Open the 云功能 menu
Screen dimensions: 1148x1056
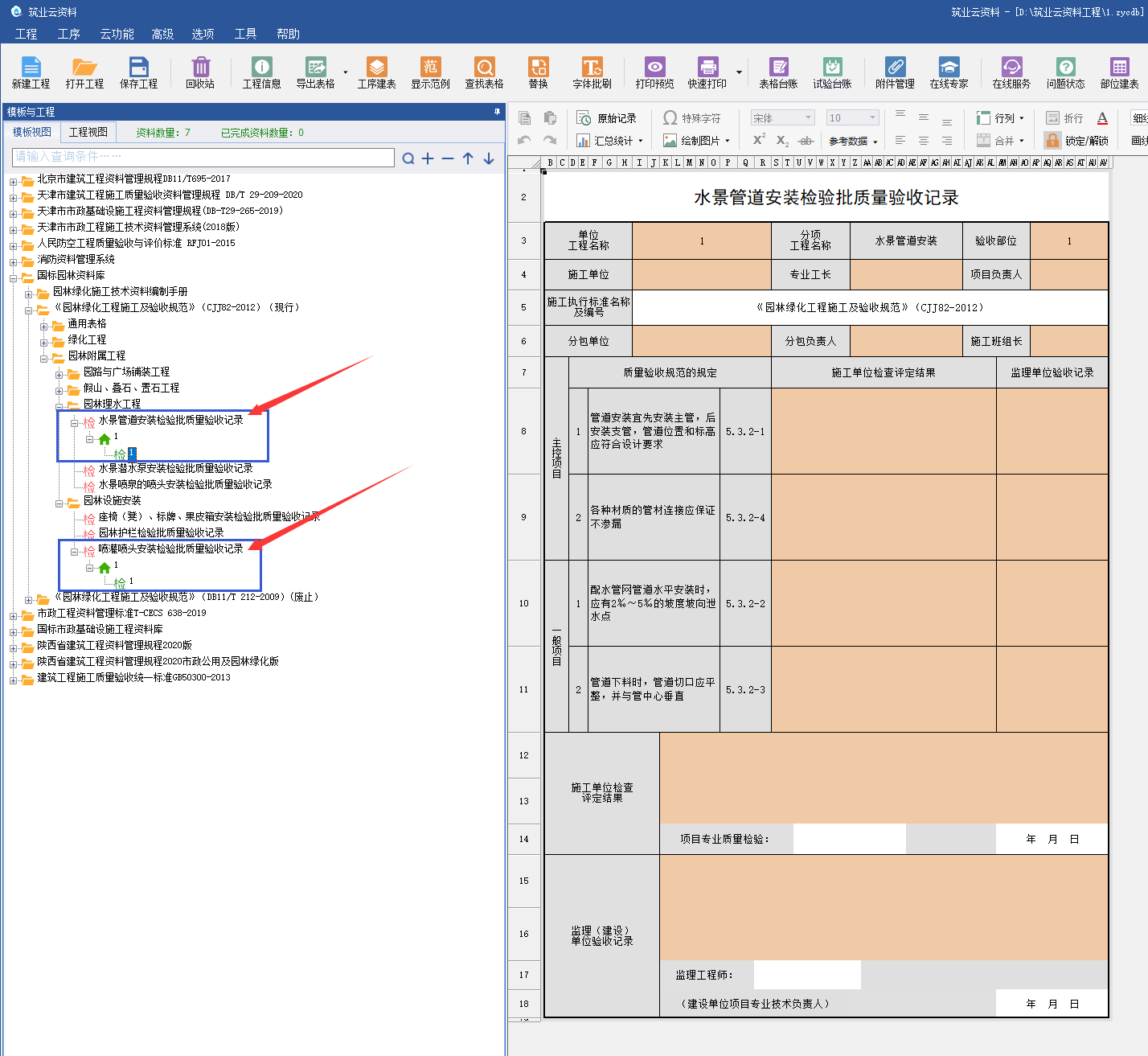point(117,34)
